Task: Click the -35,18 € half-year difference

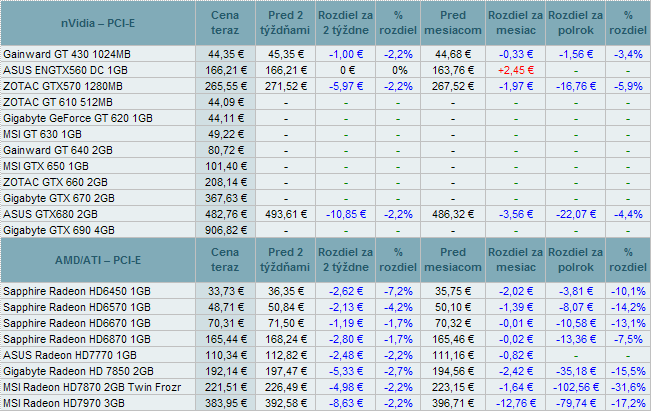Action: coord(575,371)
